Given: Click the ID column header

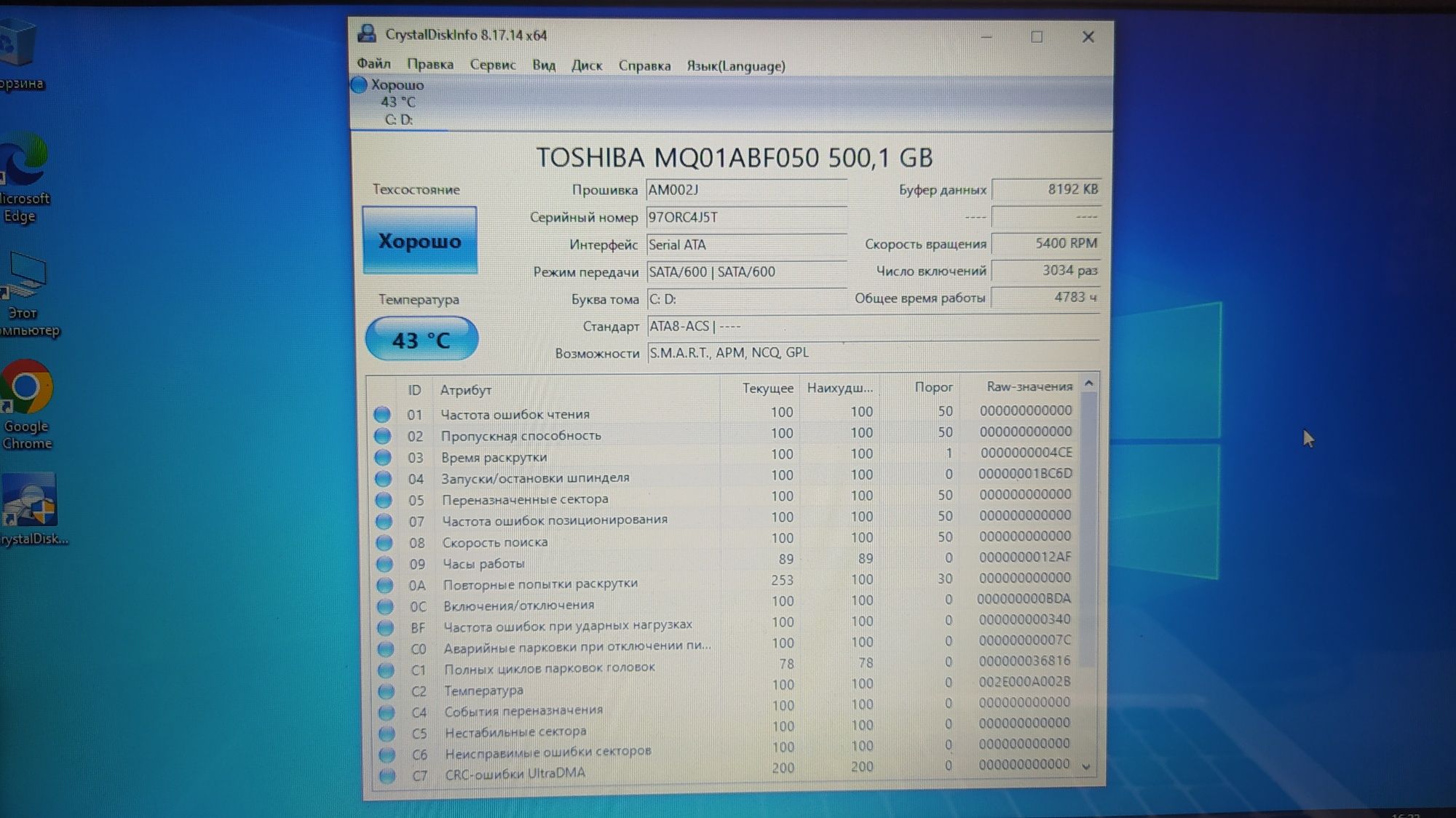Looking at the screenshot, I should (x=414, y=390).
